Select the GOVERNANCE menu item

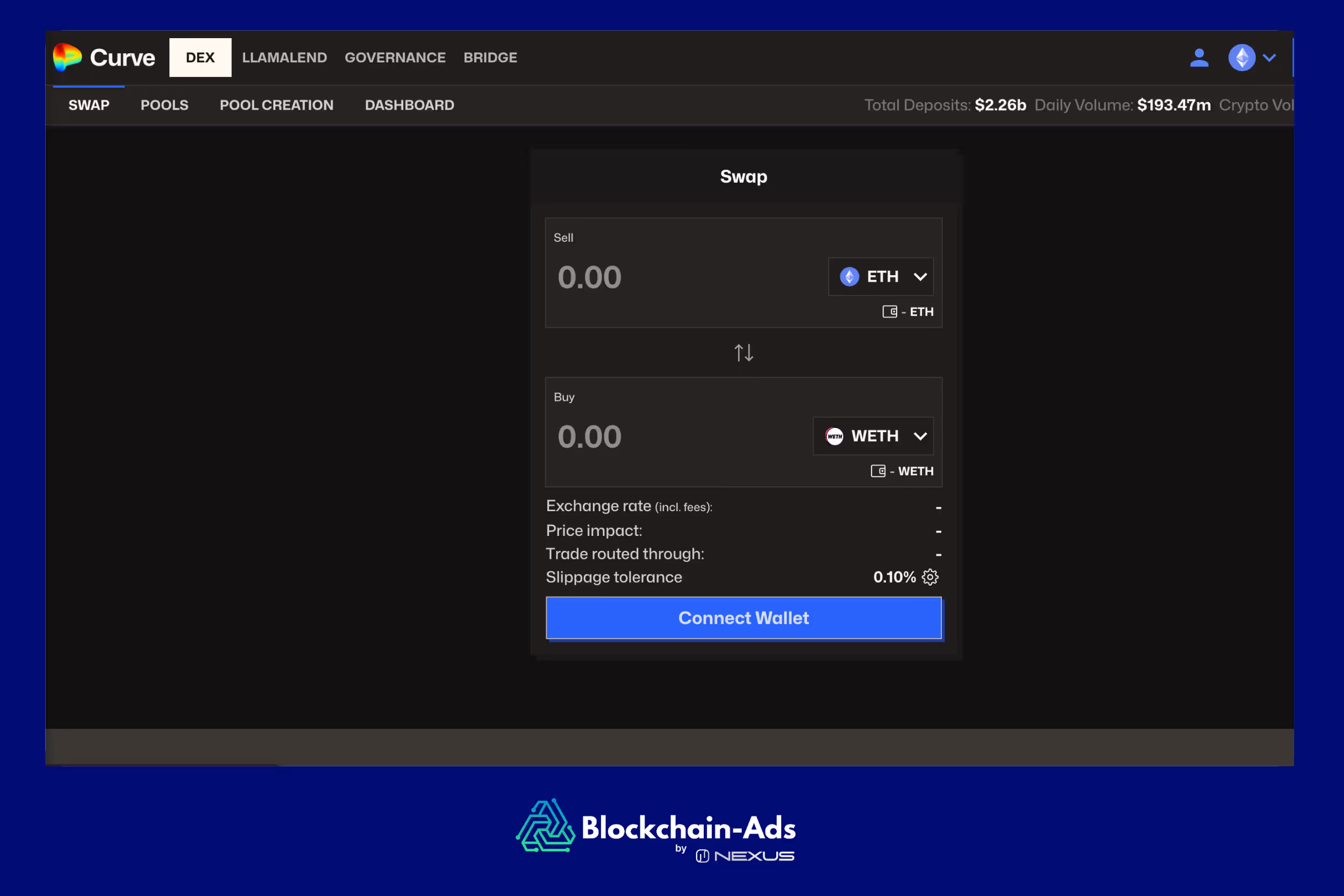tap(395, 57)
